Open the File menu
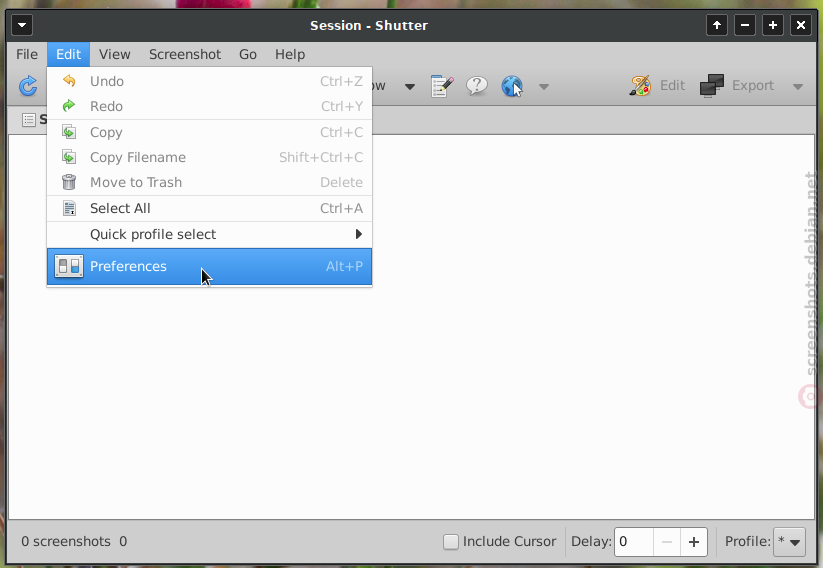 pyautogui.click(x=27, y=54)
